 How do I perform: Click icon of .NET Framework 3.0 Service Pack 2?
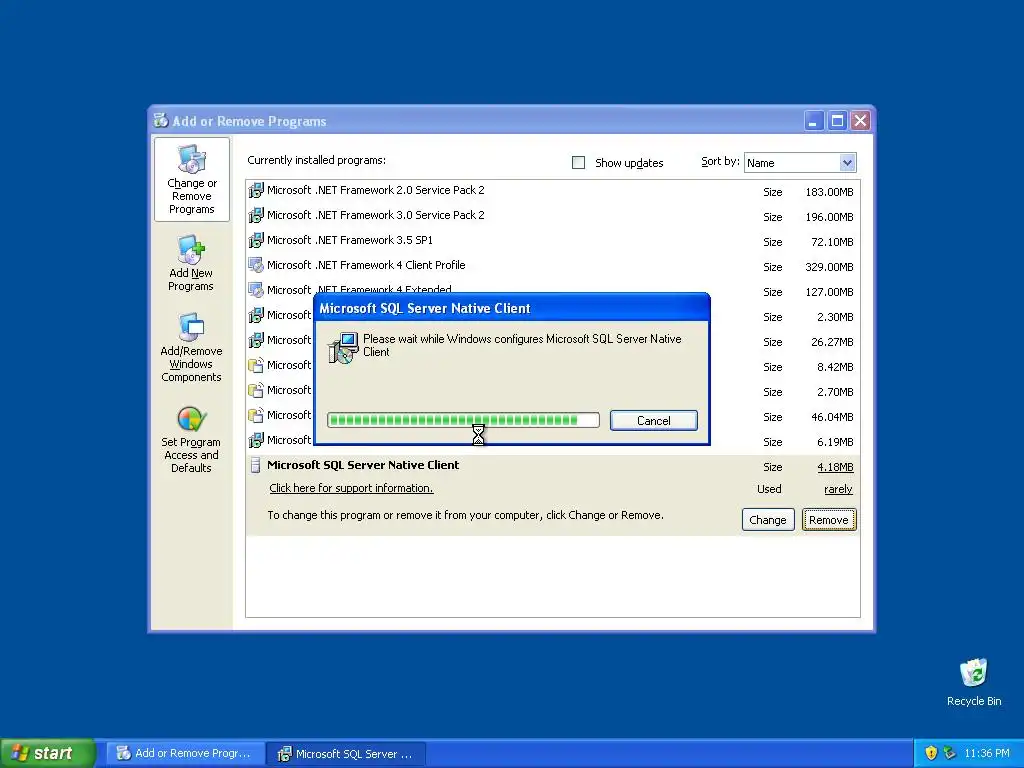point(256,216)
